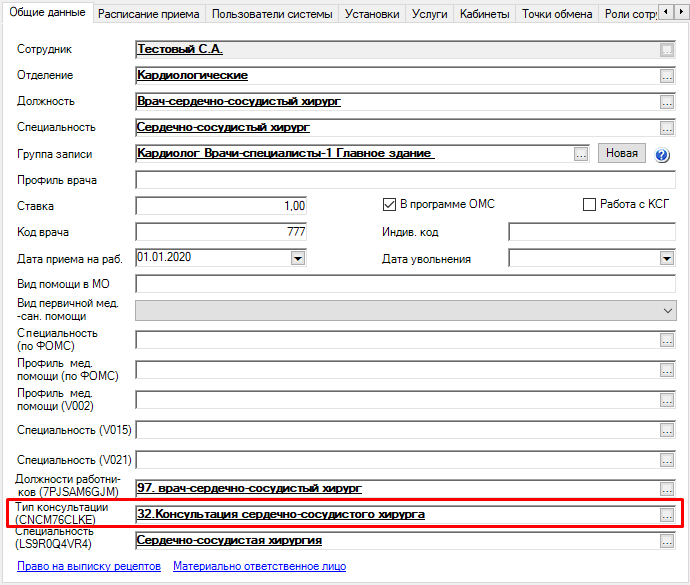Screen dimensions: 690x585
Task: Click the 97. врач-сердечно-сосудистый хирург value
Action: (x=250, y=488)
